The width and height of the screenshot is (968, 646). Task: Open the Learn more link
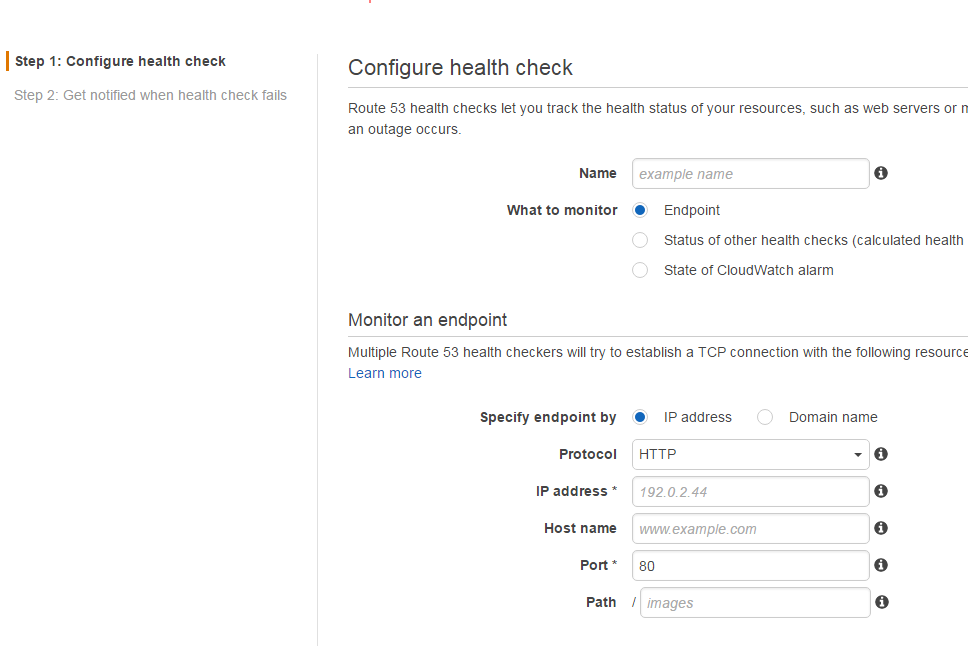(385, 373)
